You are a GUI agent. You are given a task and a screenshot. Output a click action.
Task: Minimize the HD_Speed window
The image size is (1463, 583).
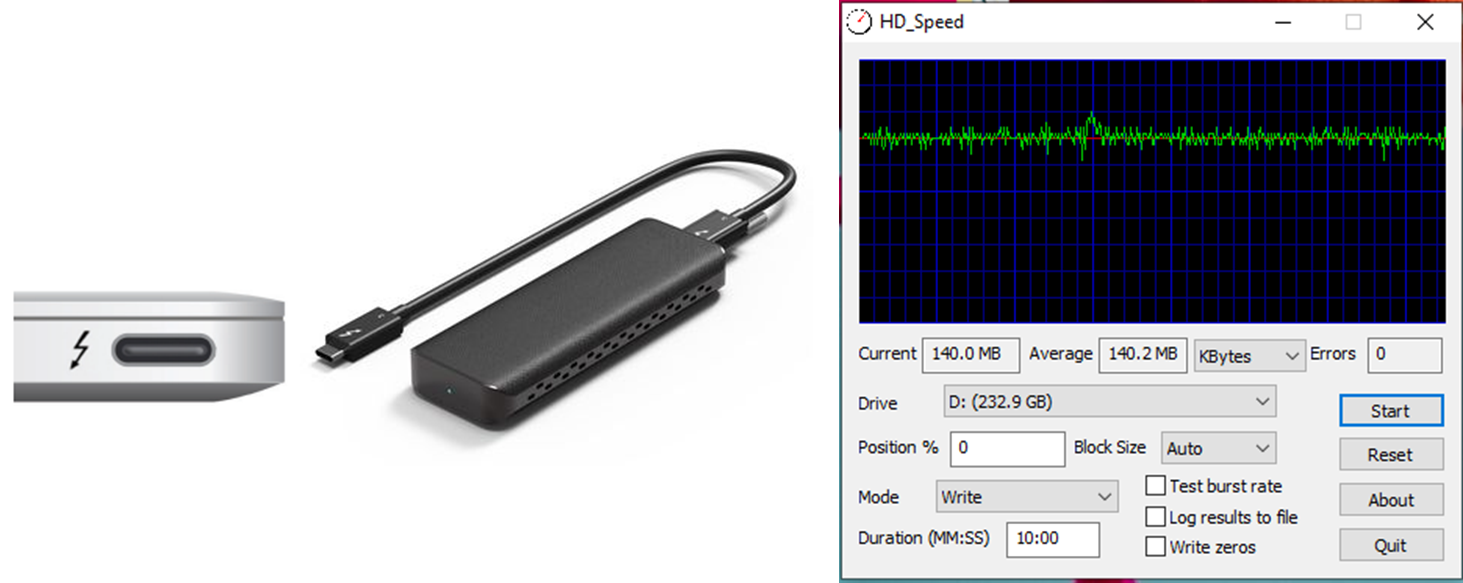(1281, 21)
